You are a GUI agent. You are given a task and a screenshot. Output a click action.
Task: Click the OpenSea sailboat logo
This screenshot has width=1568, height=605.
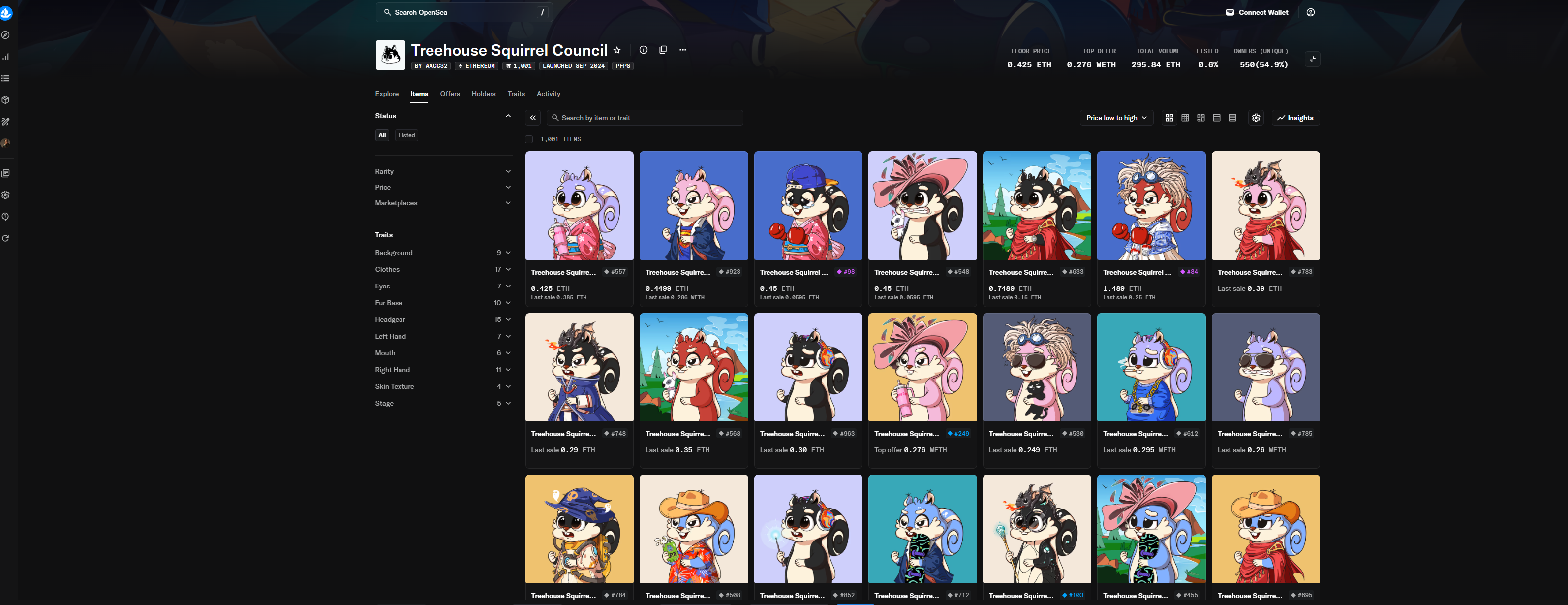point(5,12)
